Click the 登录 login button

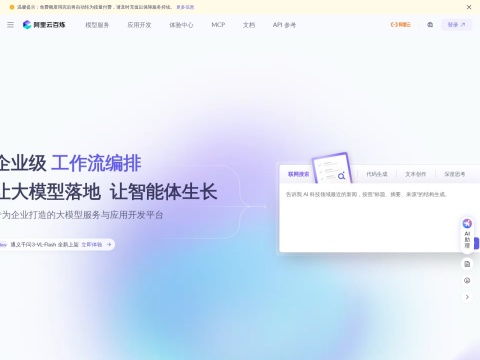tap(456, 25)
